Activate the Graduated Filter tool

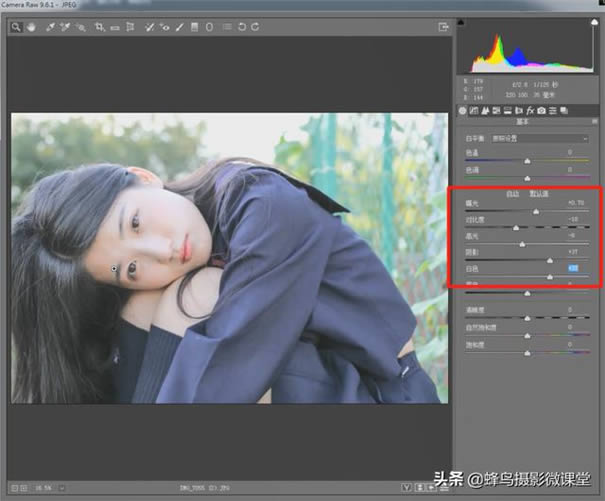195,27
